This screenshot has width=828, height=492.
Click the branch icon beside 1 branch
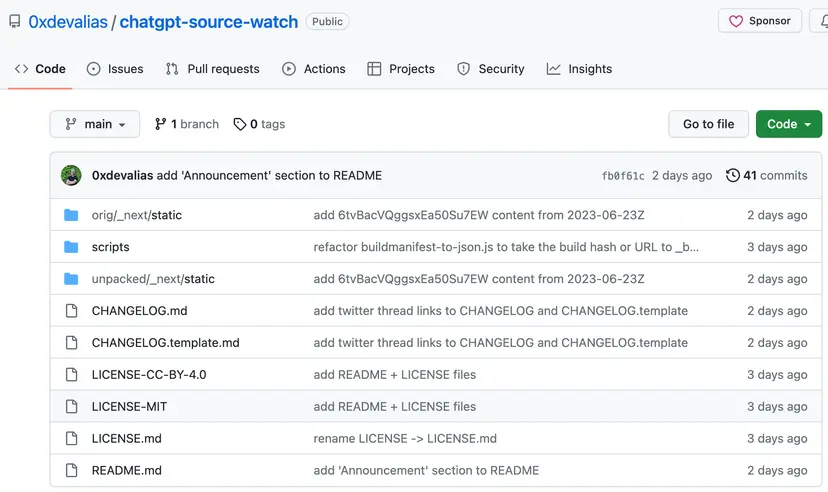coord(160,124)
